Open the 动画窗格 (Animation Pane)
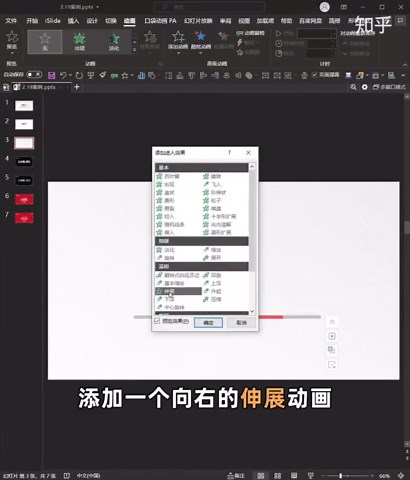 click(x=250, y=33)
